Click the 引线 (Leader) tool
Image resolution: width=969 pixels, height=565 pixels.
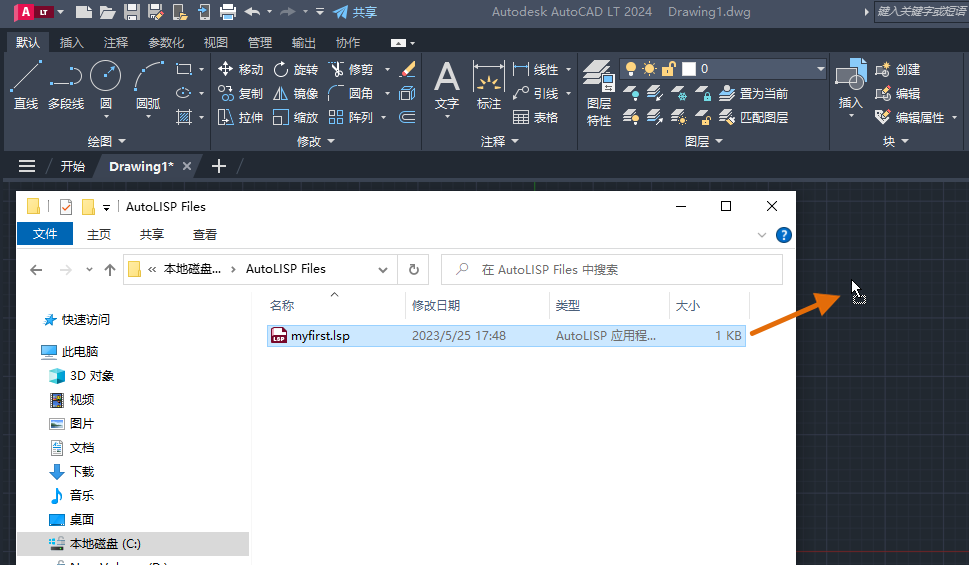(536, 93)
